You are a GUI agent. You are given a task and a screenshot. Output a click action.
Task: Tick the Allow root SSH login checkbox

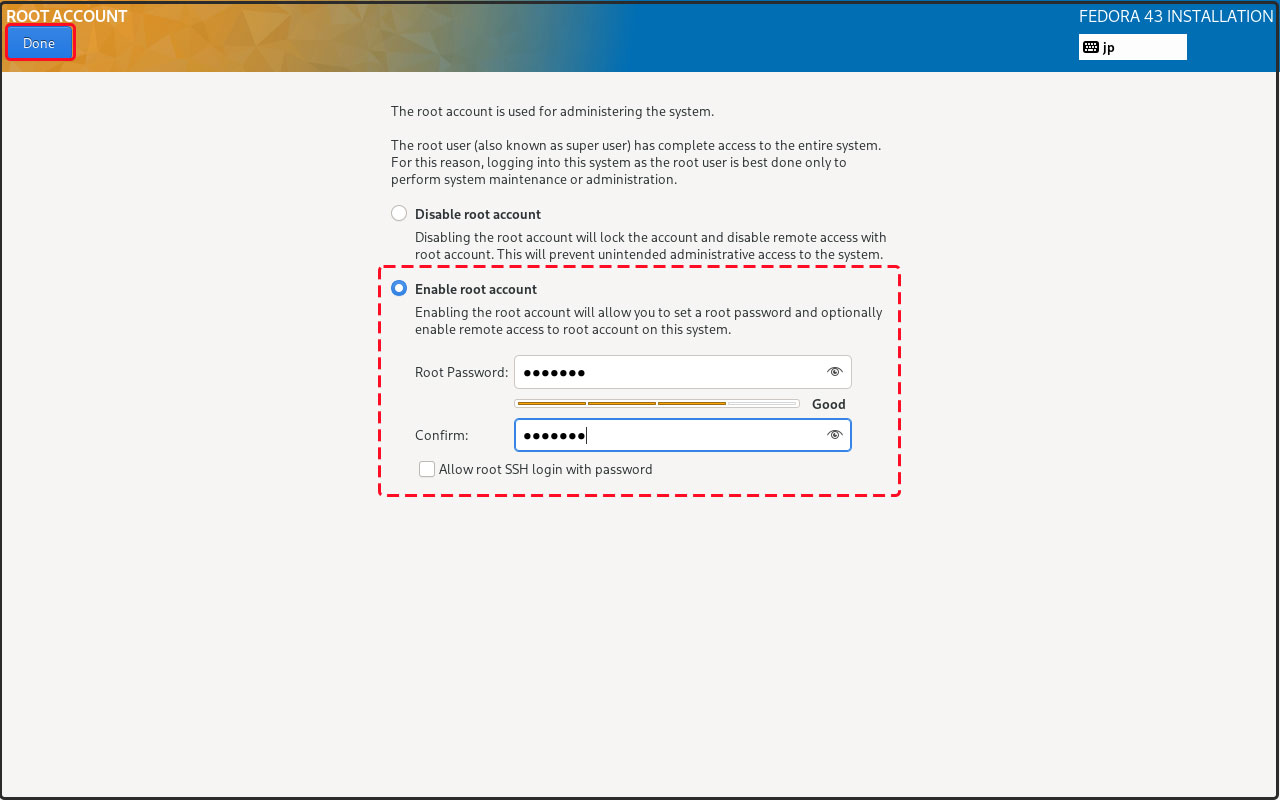click(427, 469)
